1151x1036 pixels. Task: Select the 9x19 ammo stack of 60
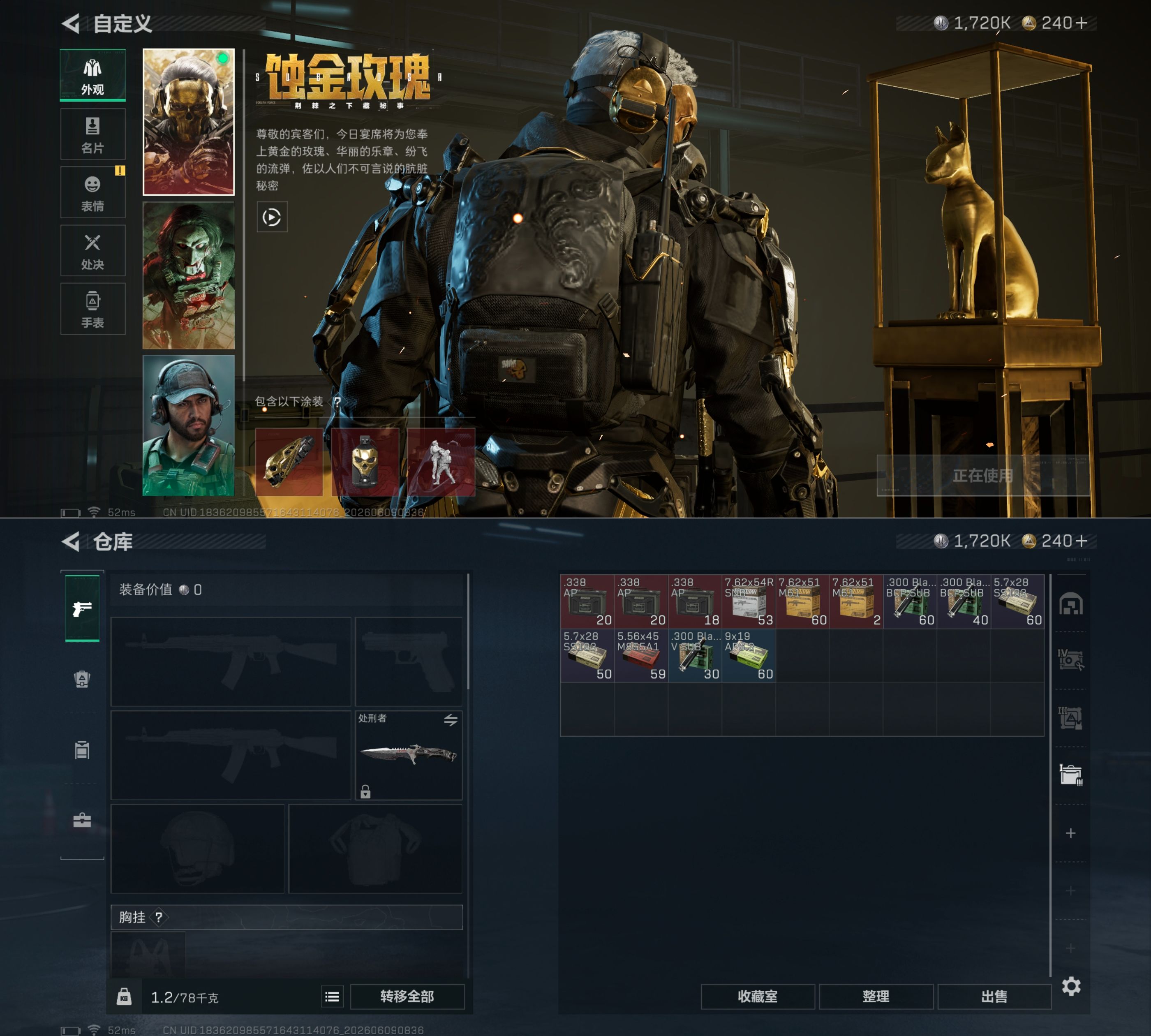pos(749,656)
